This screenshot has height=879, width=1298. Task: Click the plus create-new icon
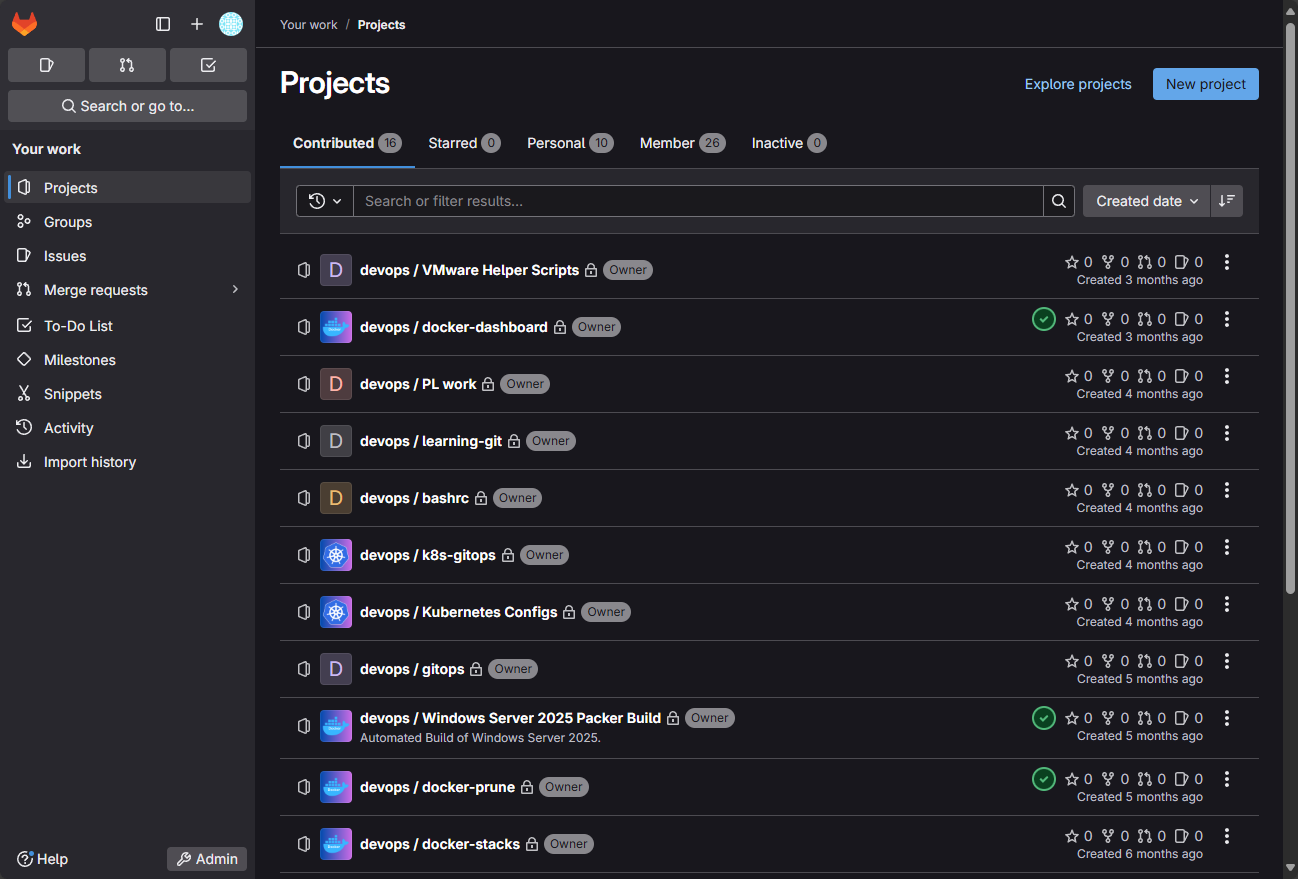(197, 24)
